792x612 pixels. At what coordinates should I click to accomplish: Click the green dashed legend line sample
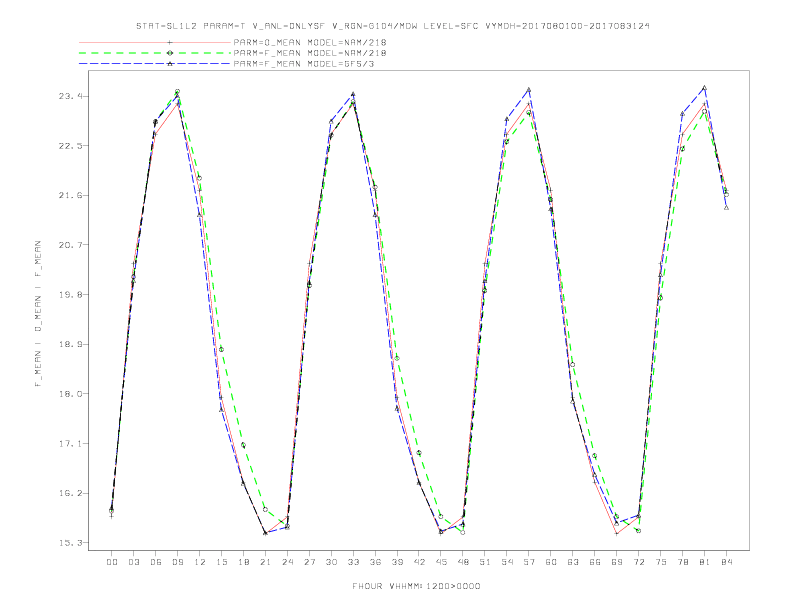(155, 53)
